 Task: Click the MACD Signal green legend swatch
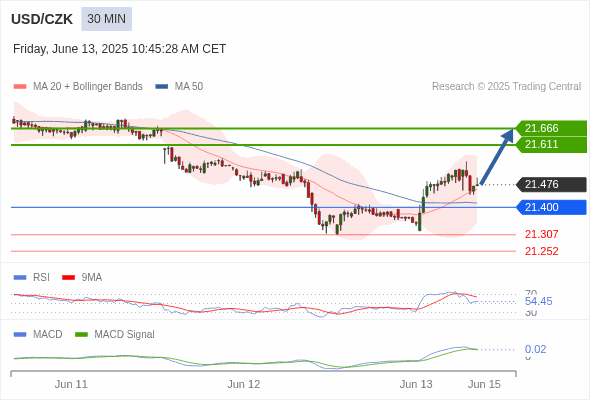click(x=81, y=335)
